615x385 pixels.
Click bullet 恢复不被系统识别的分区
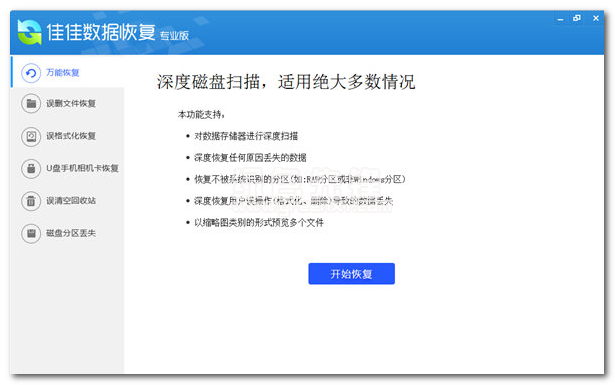pos(300,179)
